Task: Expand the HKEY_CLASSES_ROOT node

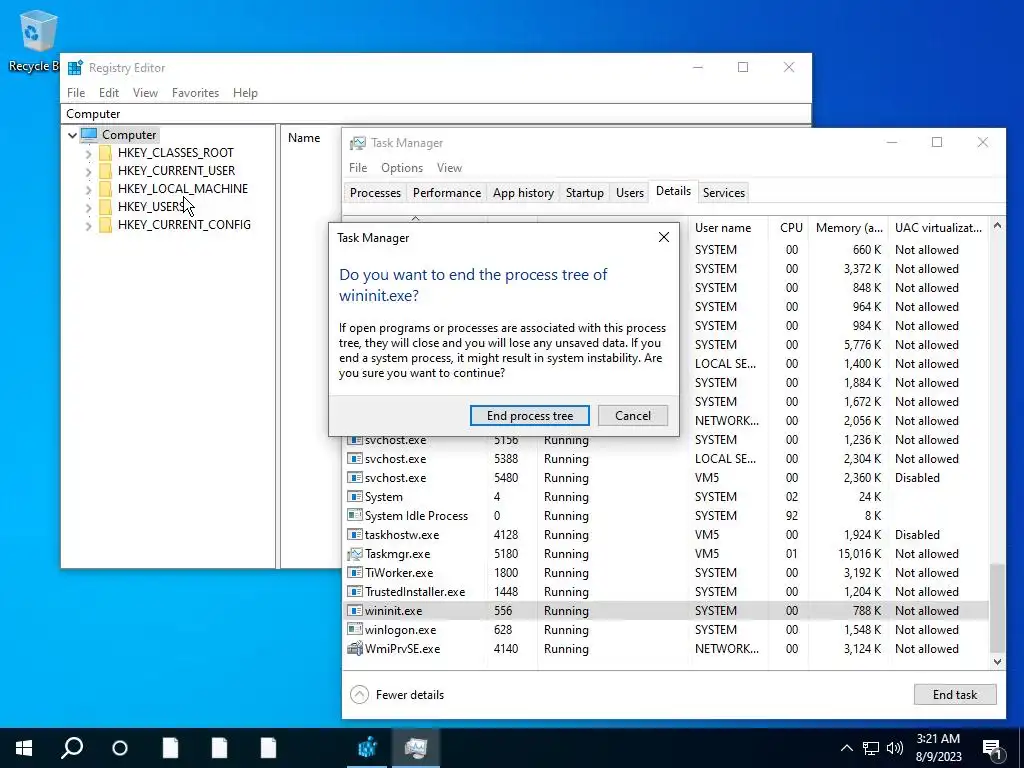Action: pyautogui.click(x=88, y=153)
